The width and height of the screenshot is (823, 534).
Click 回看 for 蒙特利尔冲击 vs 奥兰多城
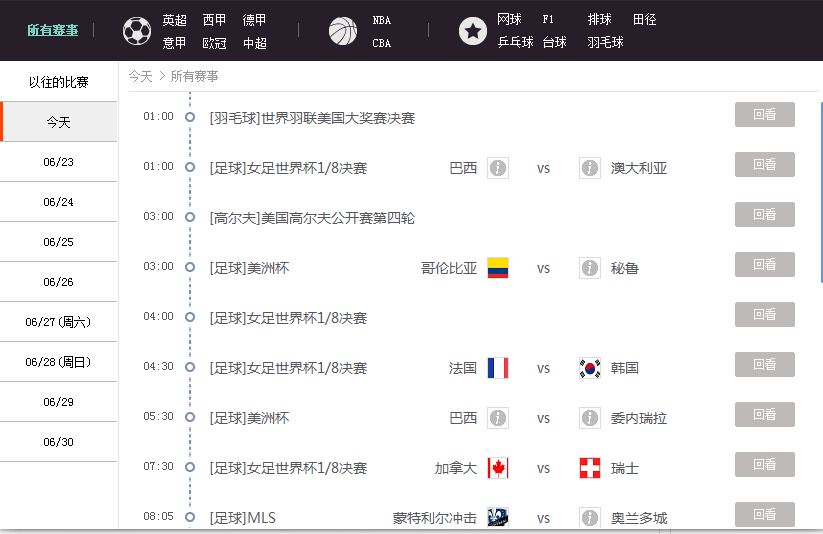[x=765, y=515]
